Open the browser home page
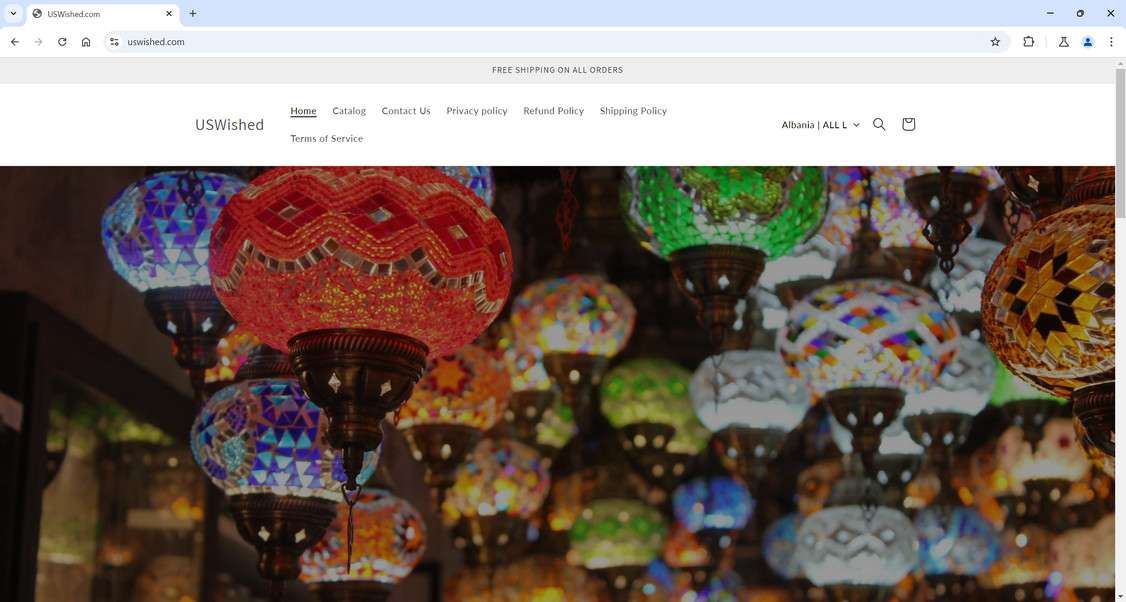1126x602 pixels. tap(86, 42)
